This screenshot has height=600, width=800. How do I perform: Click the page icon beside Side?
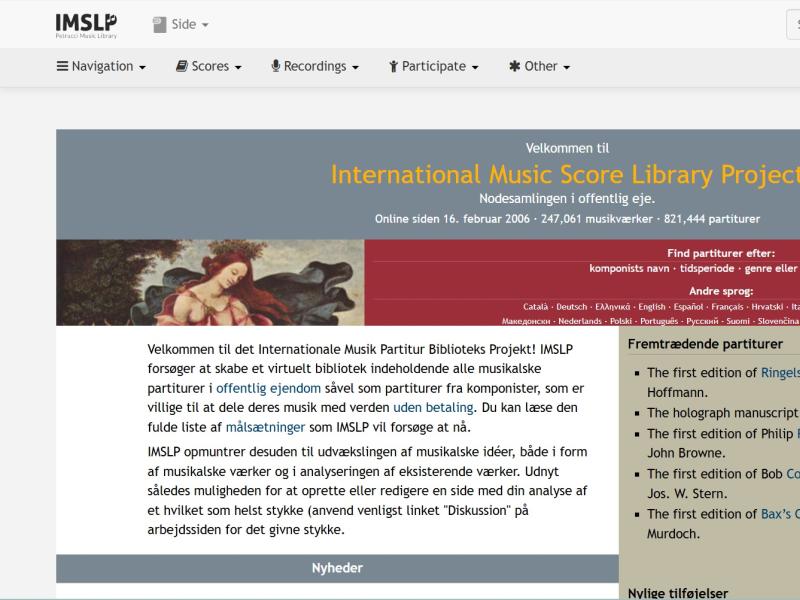tap(159, 24)
